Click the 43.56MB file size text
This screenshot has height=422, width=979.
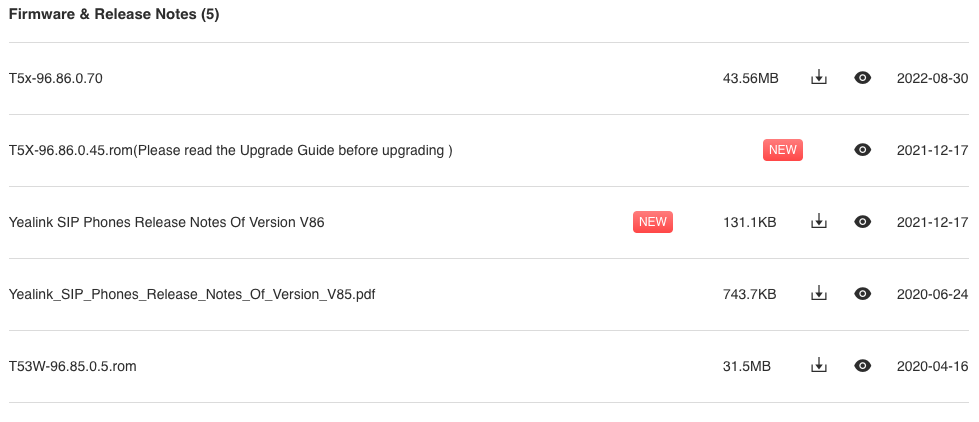[x=750, y=79]
